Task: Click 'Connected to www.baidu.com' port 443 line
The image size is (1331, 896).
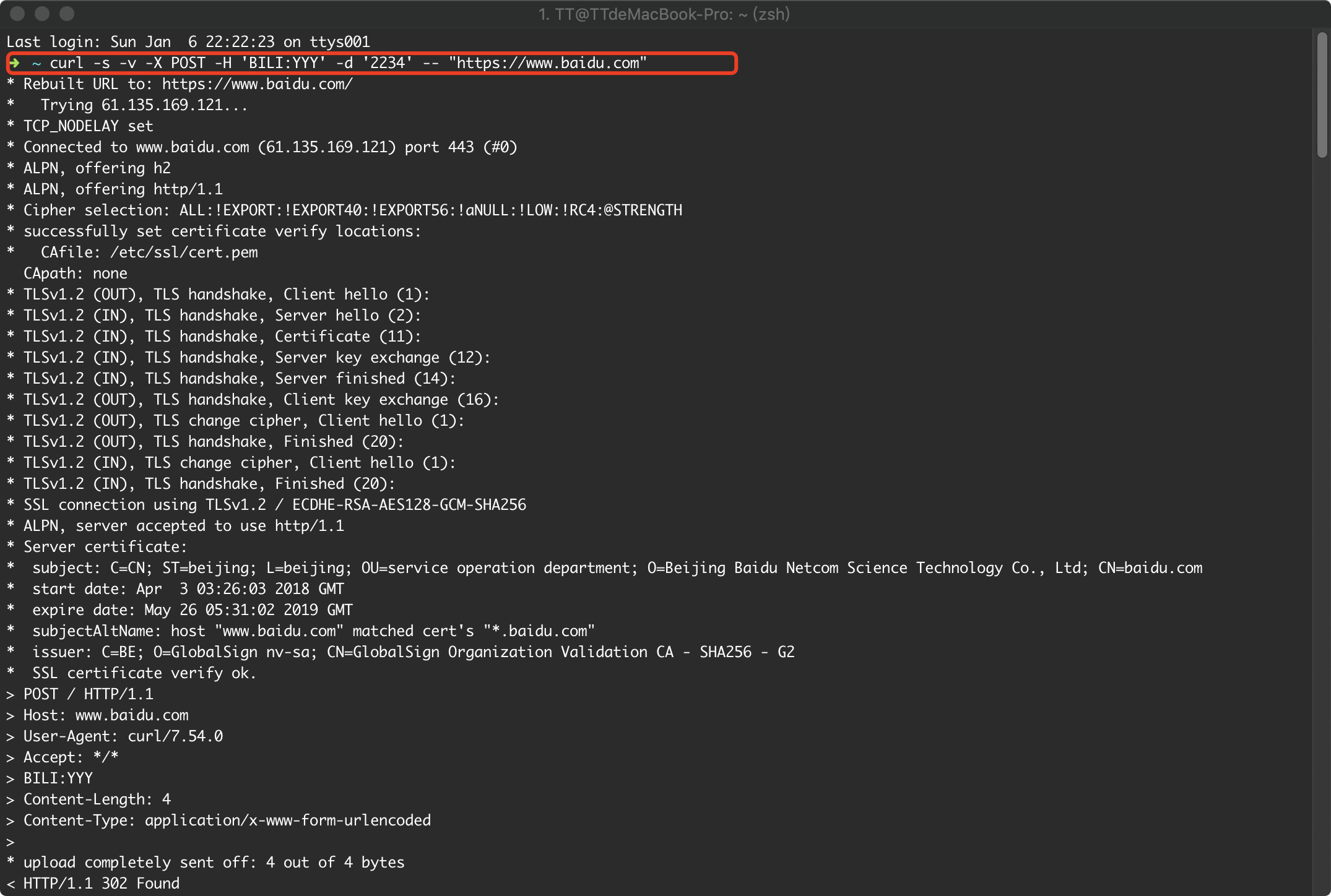Action: click(x=262, y=147)
